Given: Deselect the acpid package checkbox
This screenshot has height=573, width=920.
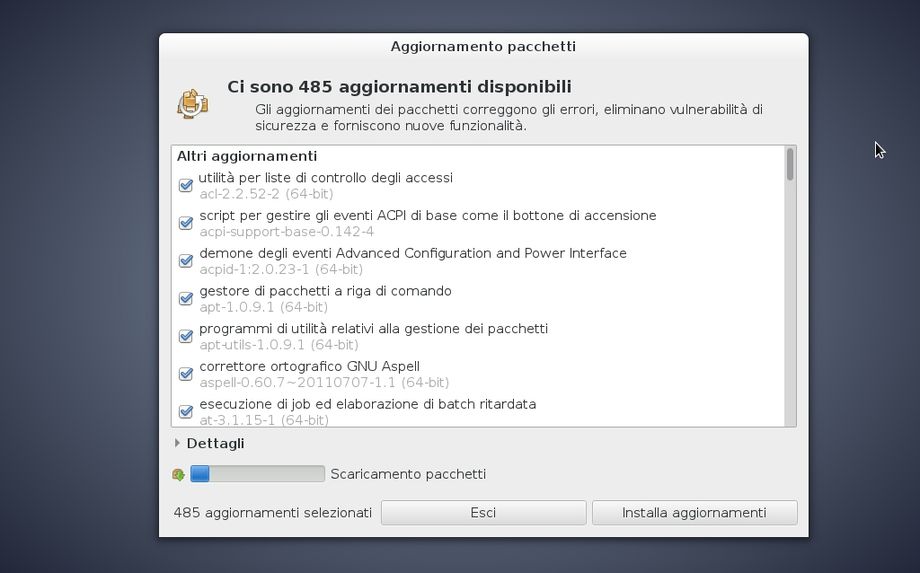Looking at the screenshot, I should pos(186,261).
